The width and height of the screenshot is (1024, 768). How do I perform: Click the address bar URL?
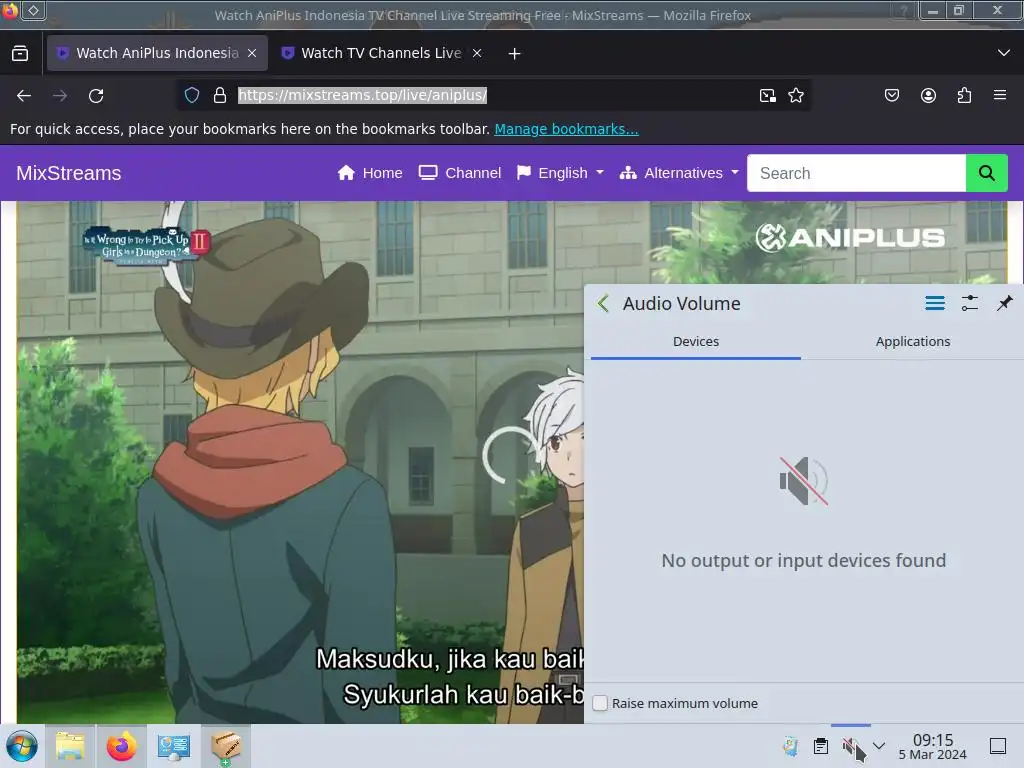click(x=362, y=95)
